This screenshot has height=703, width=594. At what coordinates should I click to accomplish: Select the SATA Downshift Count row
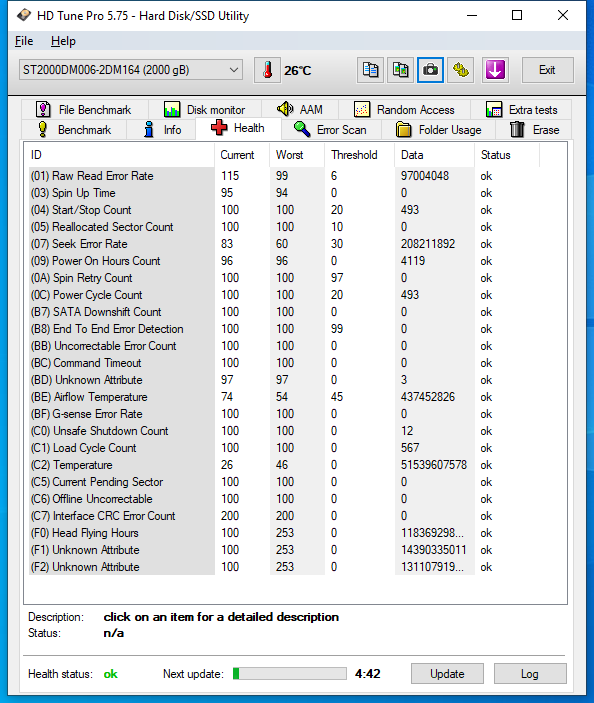pyautogui.click(x=284, y=312)
